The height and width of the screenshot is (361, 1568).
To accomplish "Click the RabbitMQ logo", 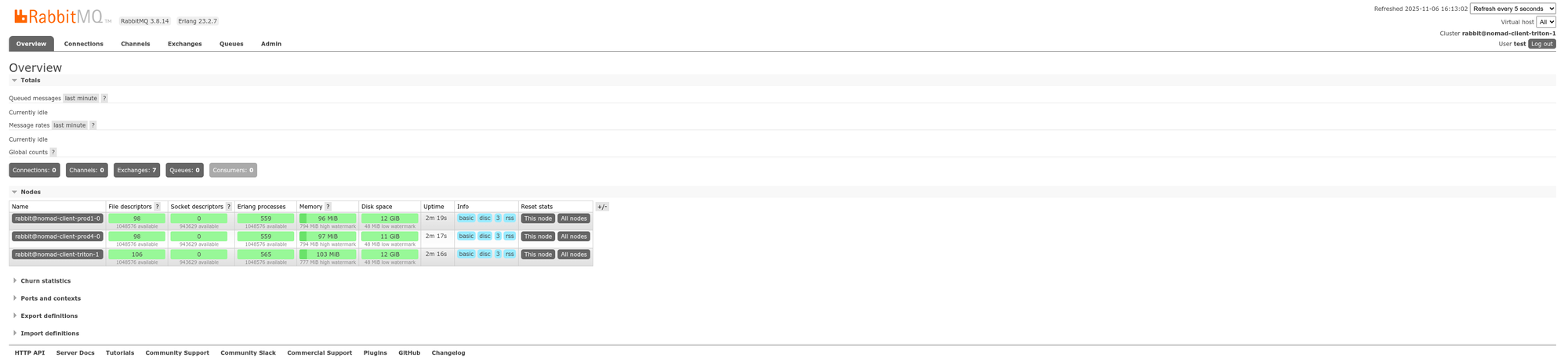I will [59, 16].
